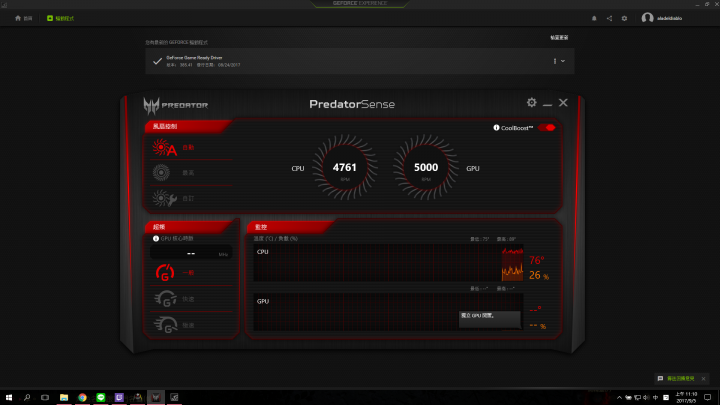
Task: Click the send feedback button
Action: click(676, 379)
